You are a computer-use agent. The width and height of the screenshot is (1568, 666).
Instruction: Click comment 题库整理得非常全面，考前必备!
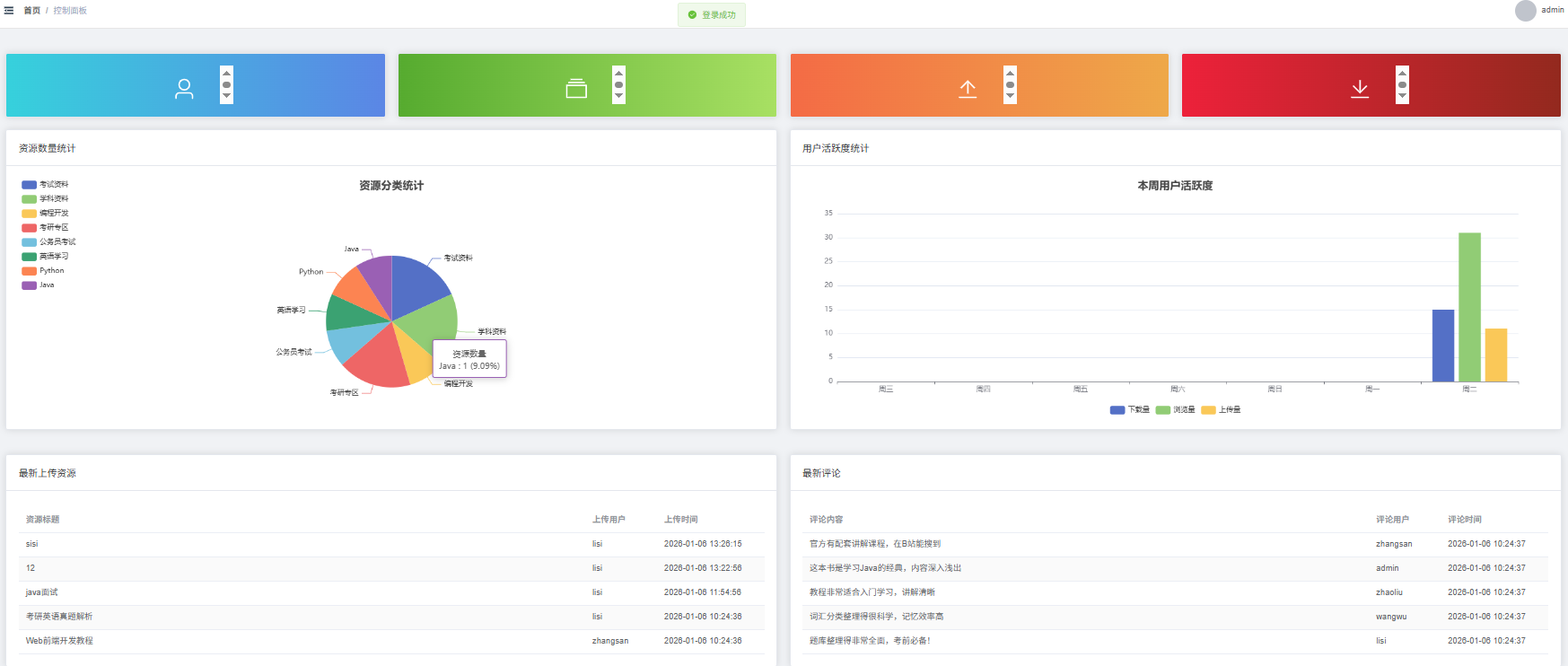click(x=871, y=641)
